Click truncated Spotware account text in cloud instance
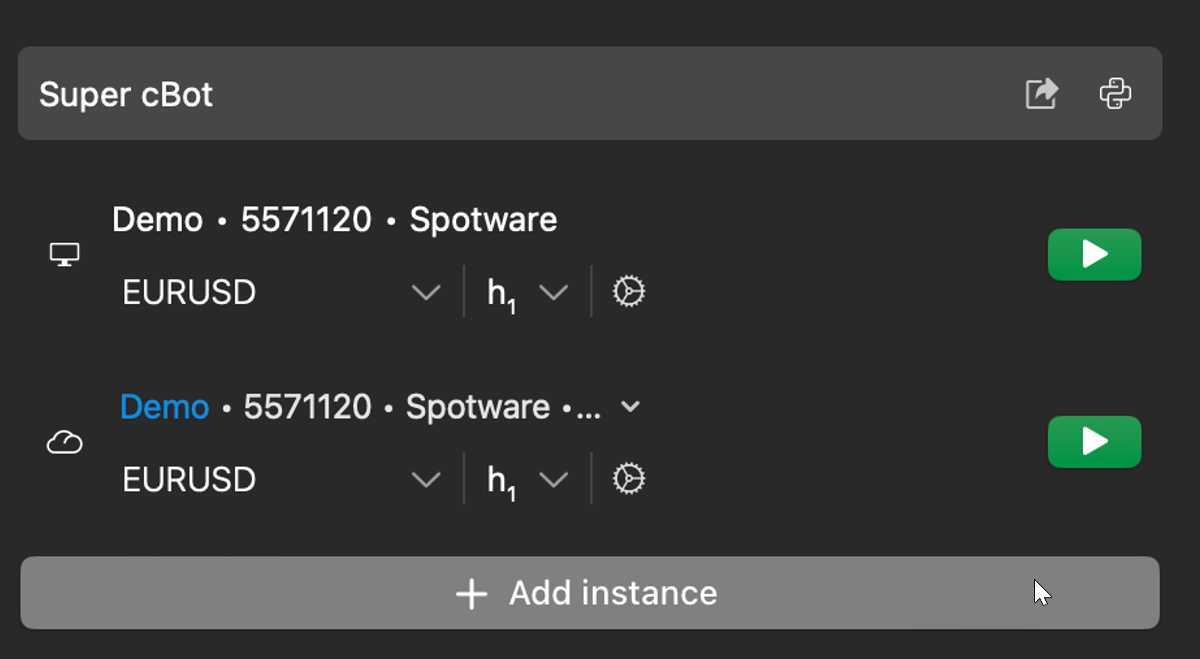1200x659 pixels. pos(478,407)
